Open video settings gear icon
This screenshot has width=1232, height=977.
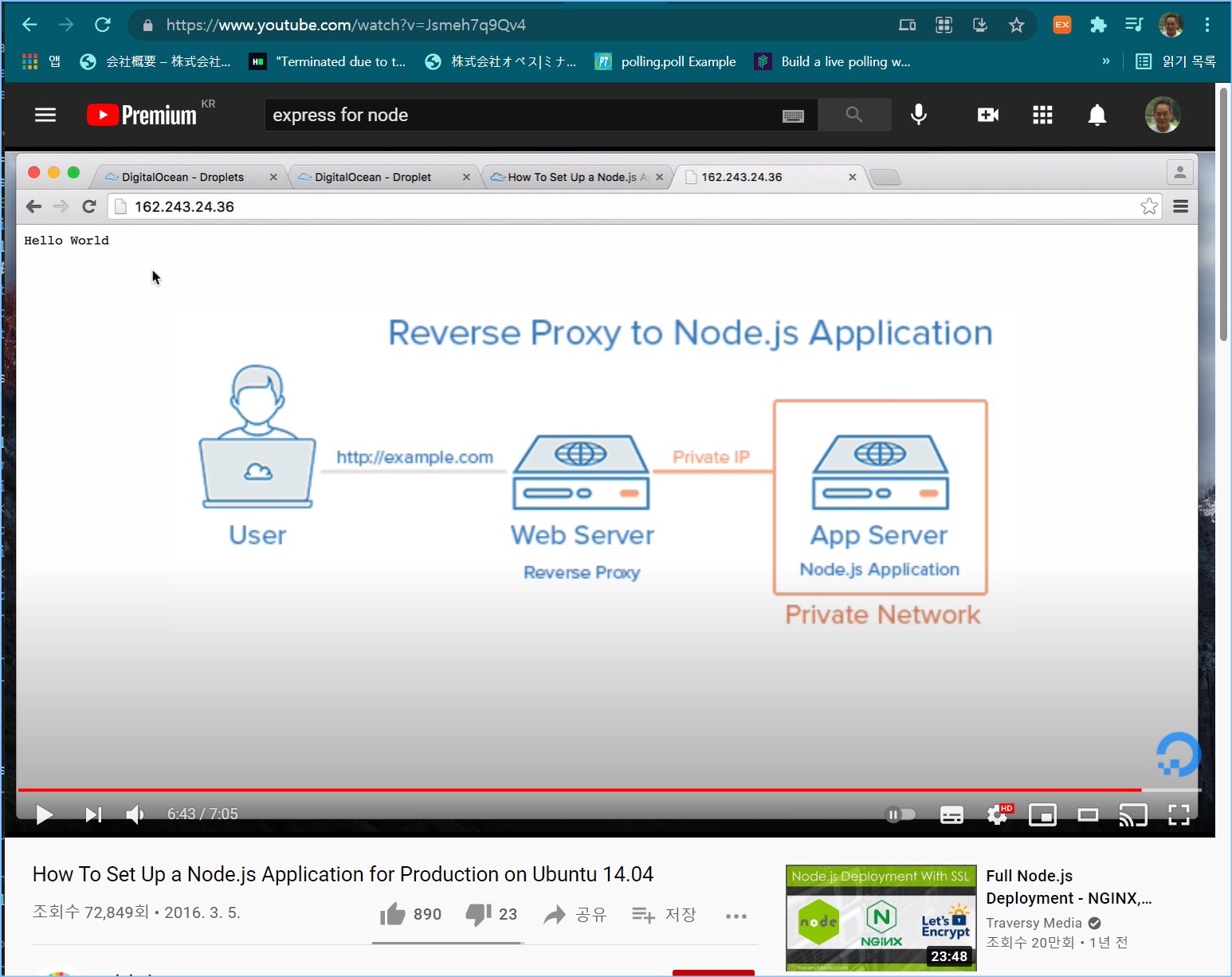click(997, 814)
